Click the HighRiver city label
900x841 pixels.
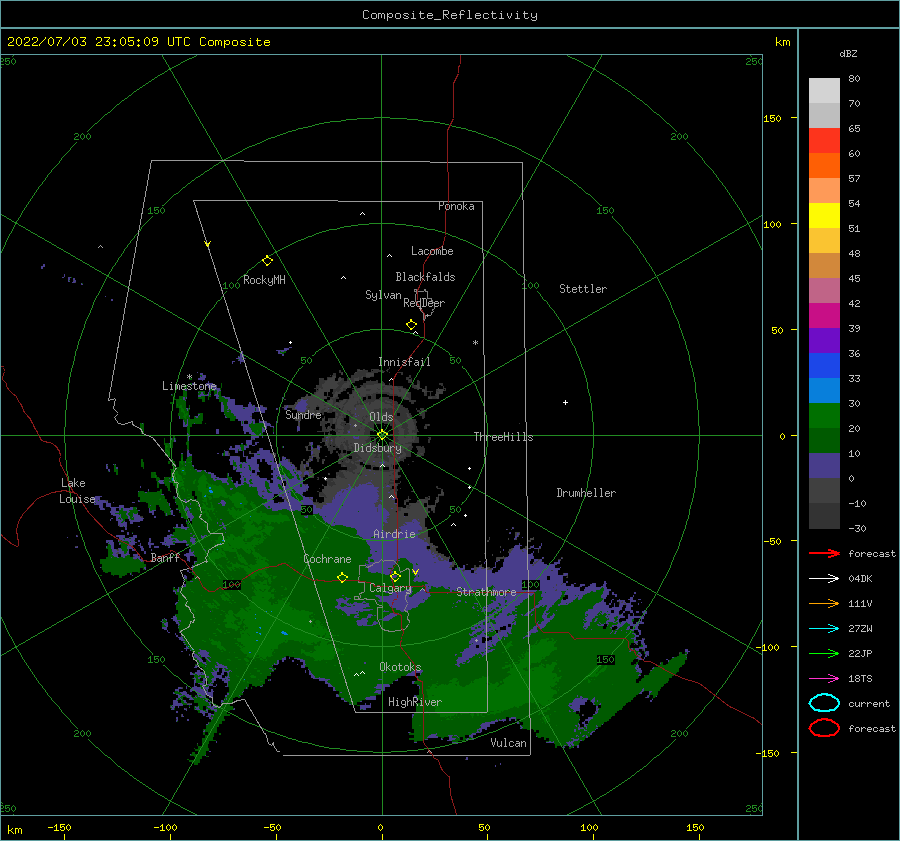click(415, 702)
